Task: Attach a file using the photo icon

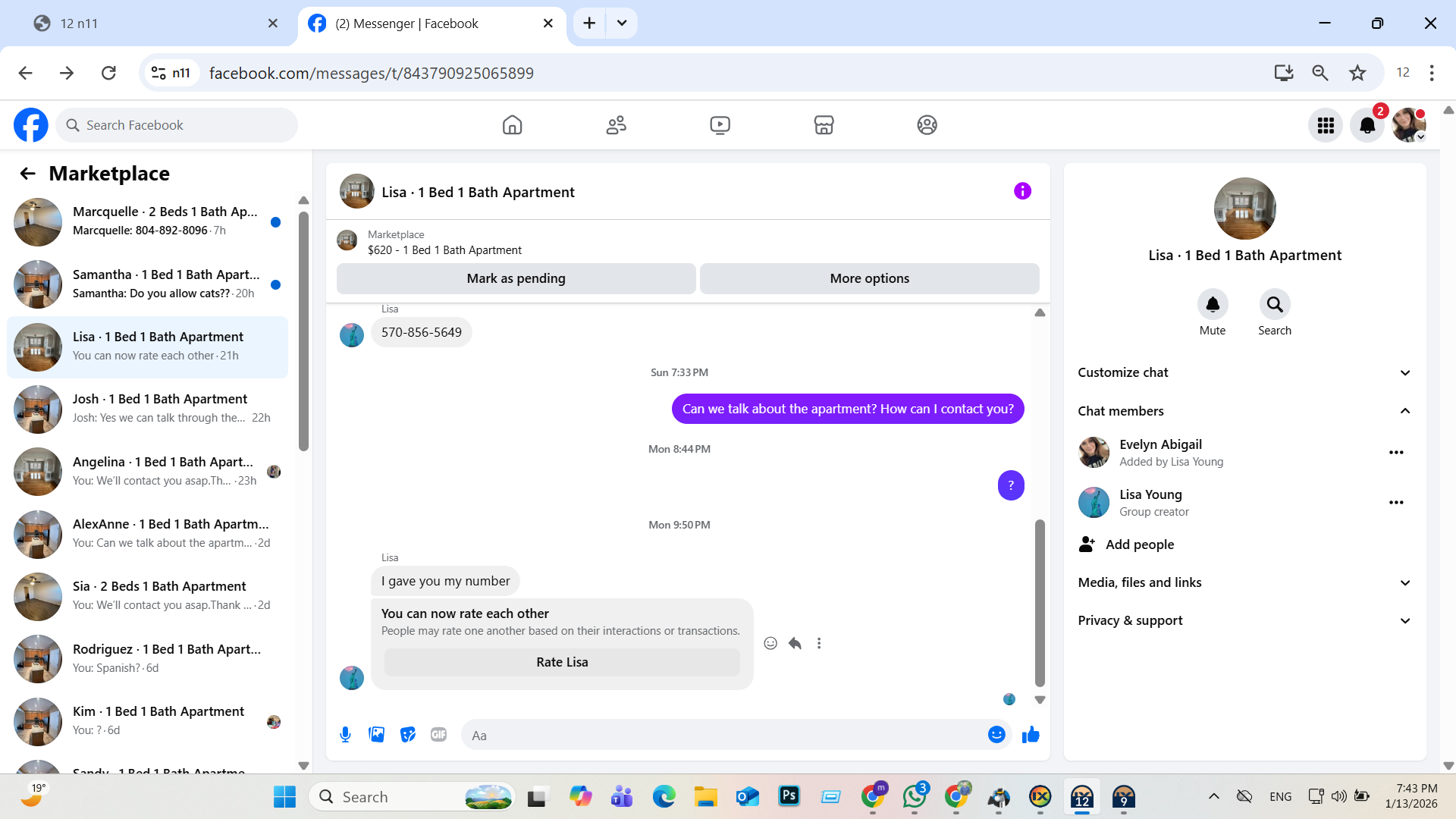Action: 377,735
